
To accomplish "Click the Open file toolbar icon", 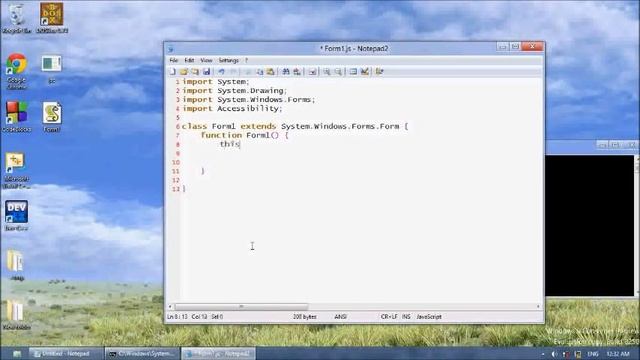I will click(184, 72).
